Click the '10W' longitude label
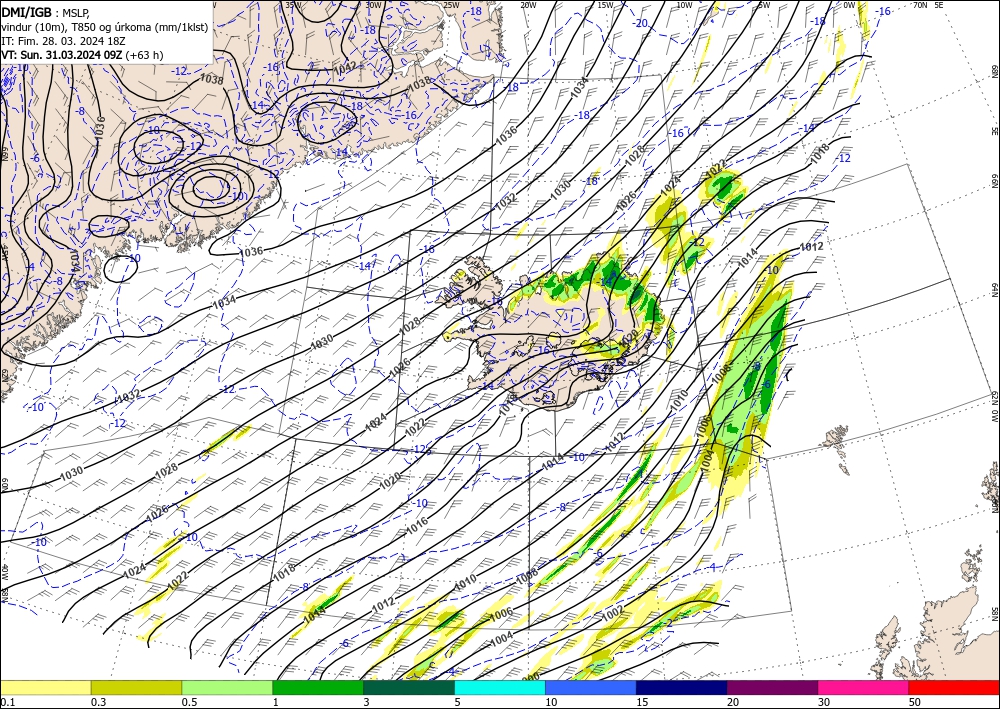Image resolution: width=1000 pixels, height=709 pixels. point(684,5)
